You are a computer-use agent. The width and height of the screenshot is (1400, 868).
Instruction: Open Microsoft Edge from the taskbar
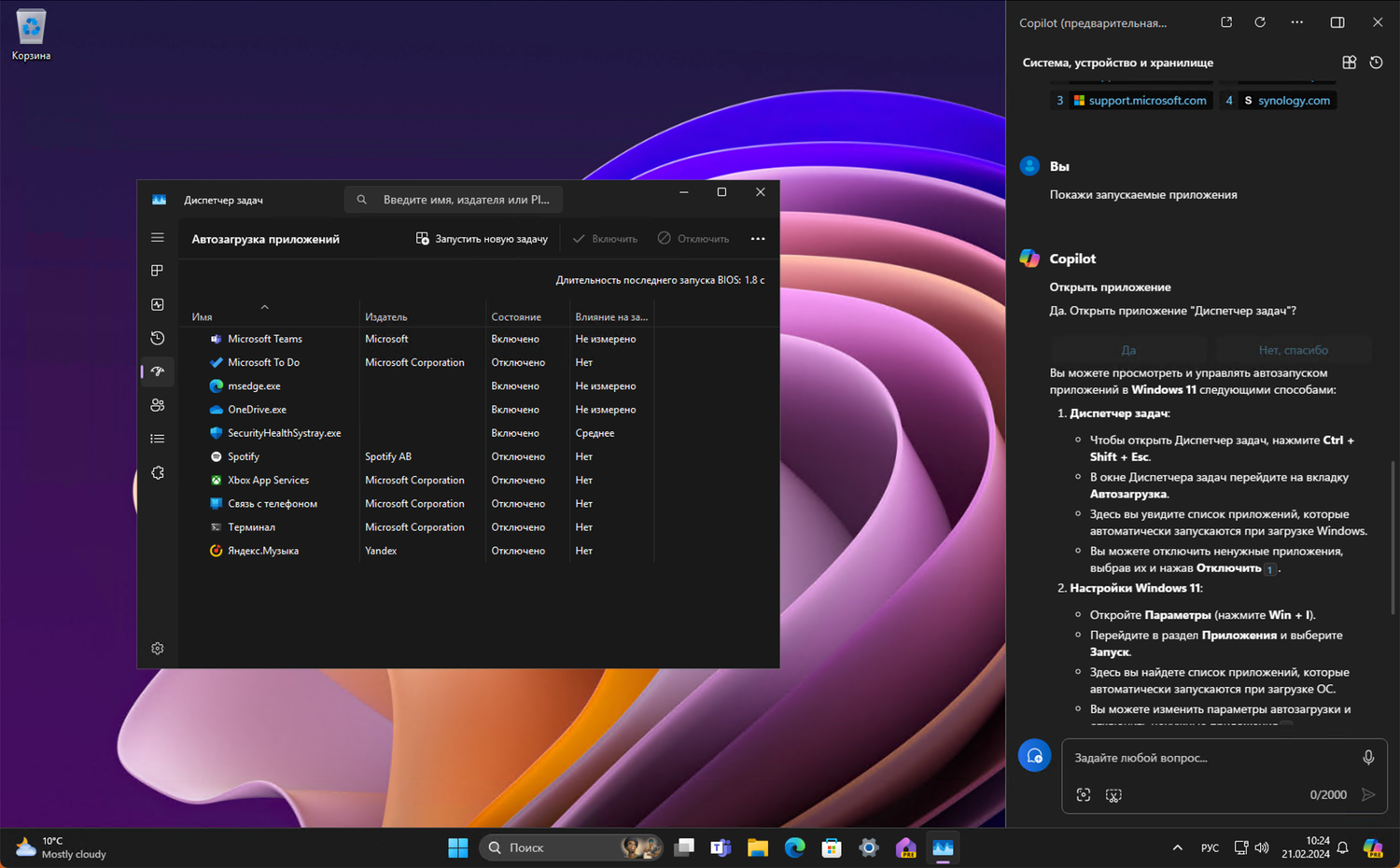(x=794, y=847)
